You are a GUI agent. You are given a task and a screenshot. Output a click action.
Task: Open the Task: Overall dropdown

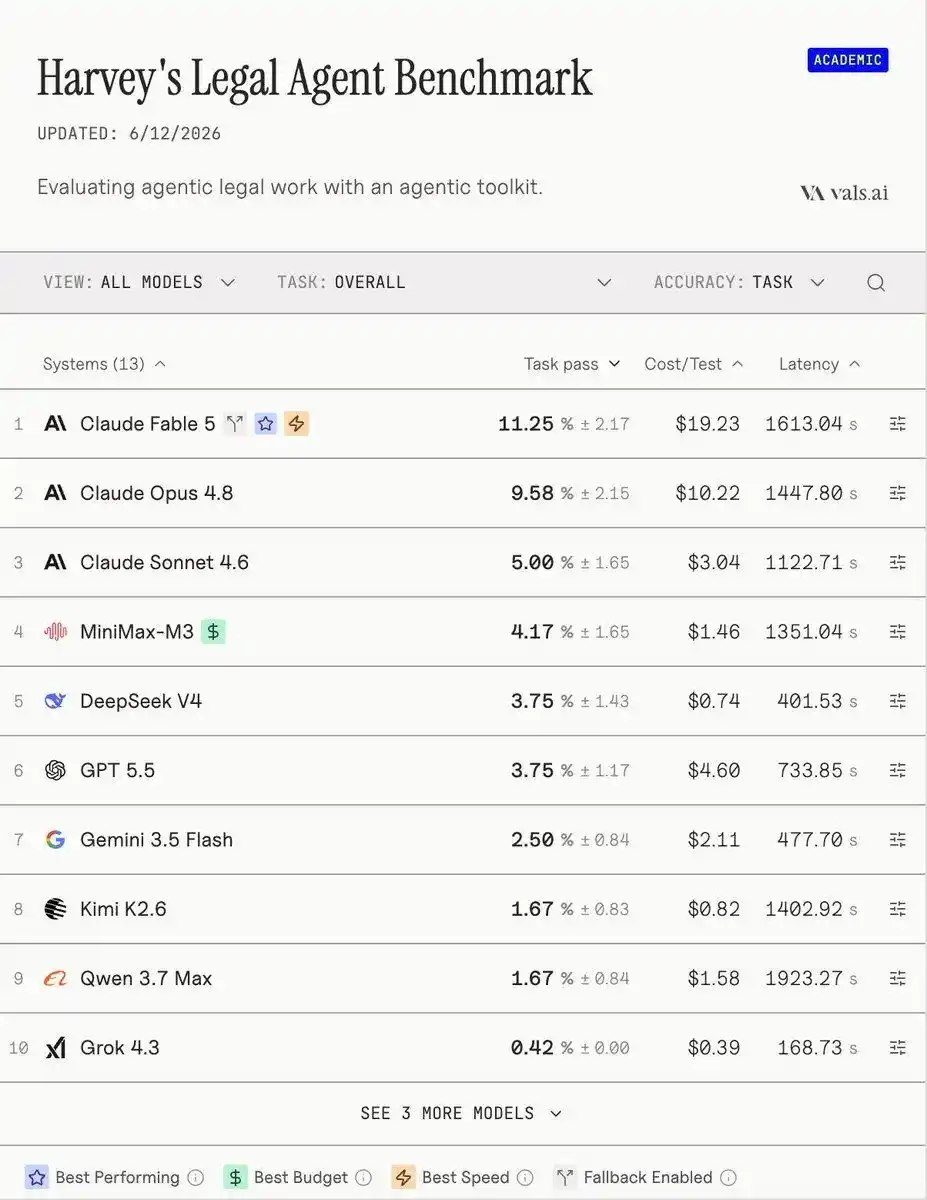(445, 282)
